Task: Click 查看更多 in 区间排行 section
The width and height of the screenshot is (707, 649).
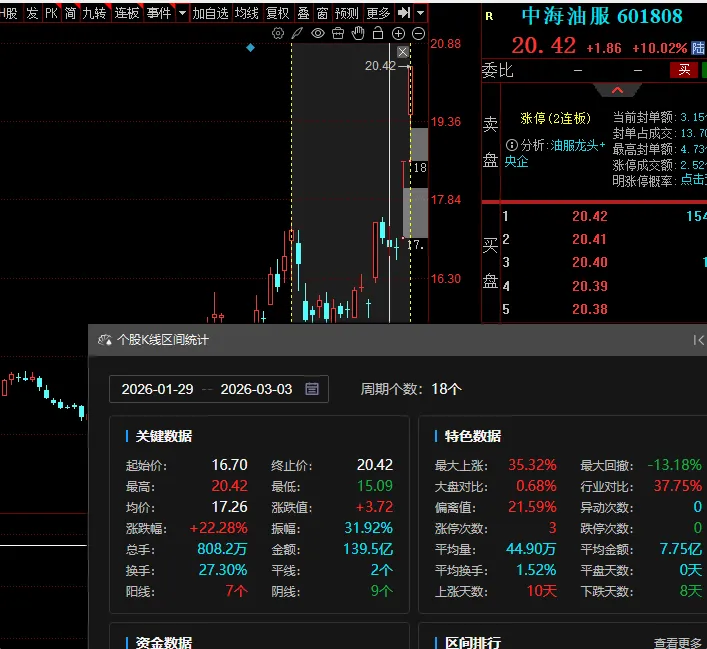Action: pyautogui.click(x=678, y=643)
